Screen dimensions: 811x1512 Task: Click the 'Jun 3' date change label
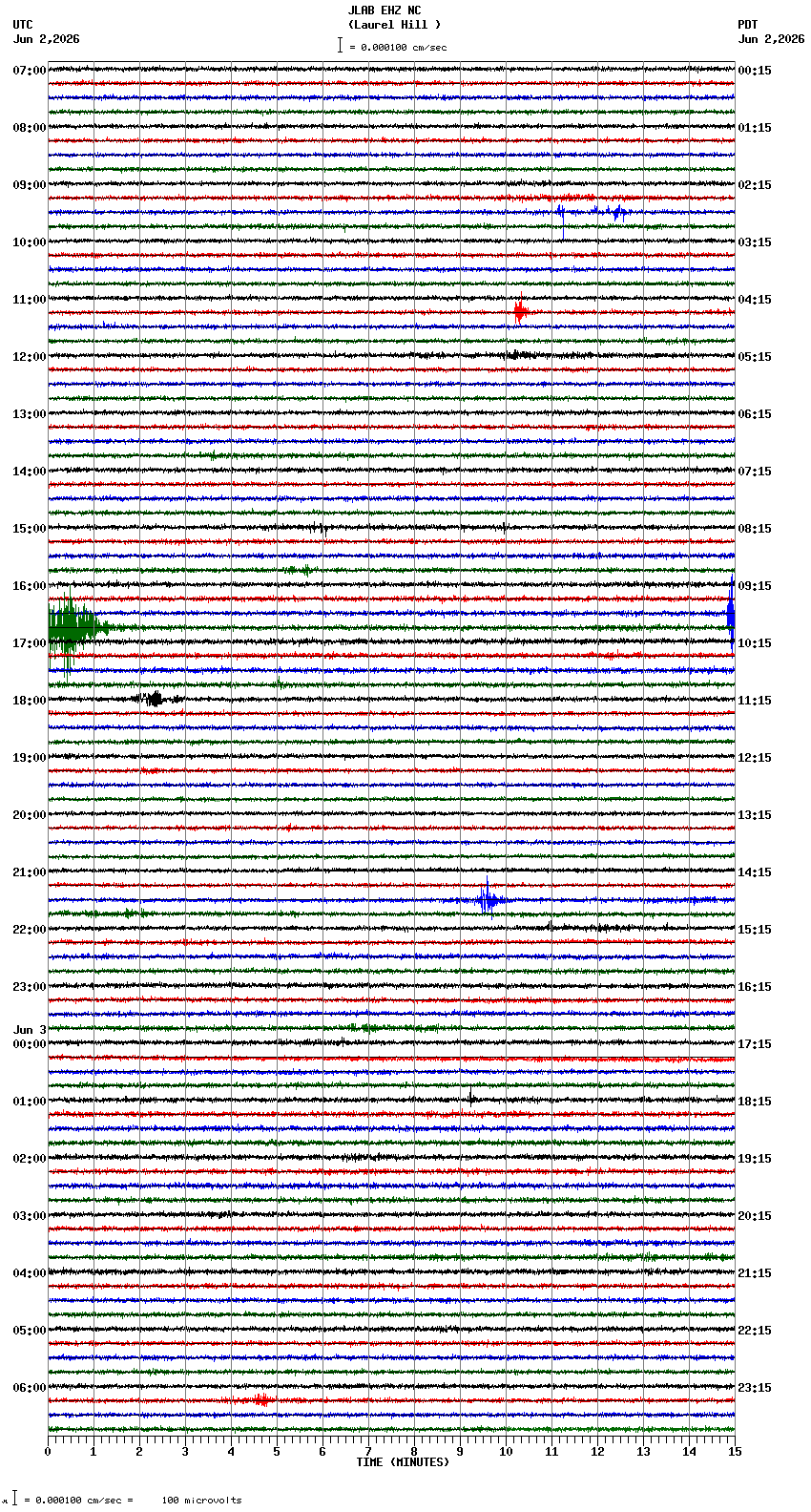tap(30, 1030)
